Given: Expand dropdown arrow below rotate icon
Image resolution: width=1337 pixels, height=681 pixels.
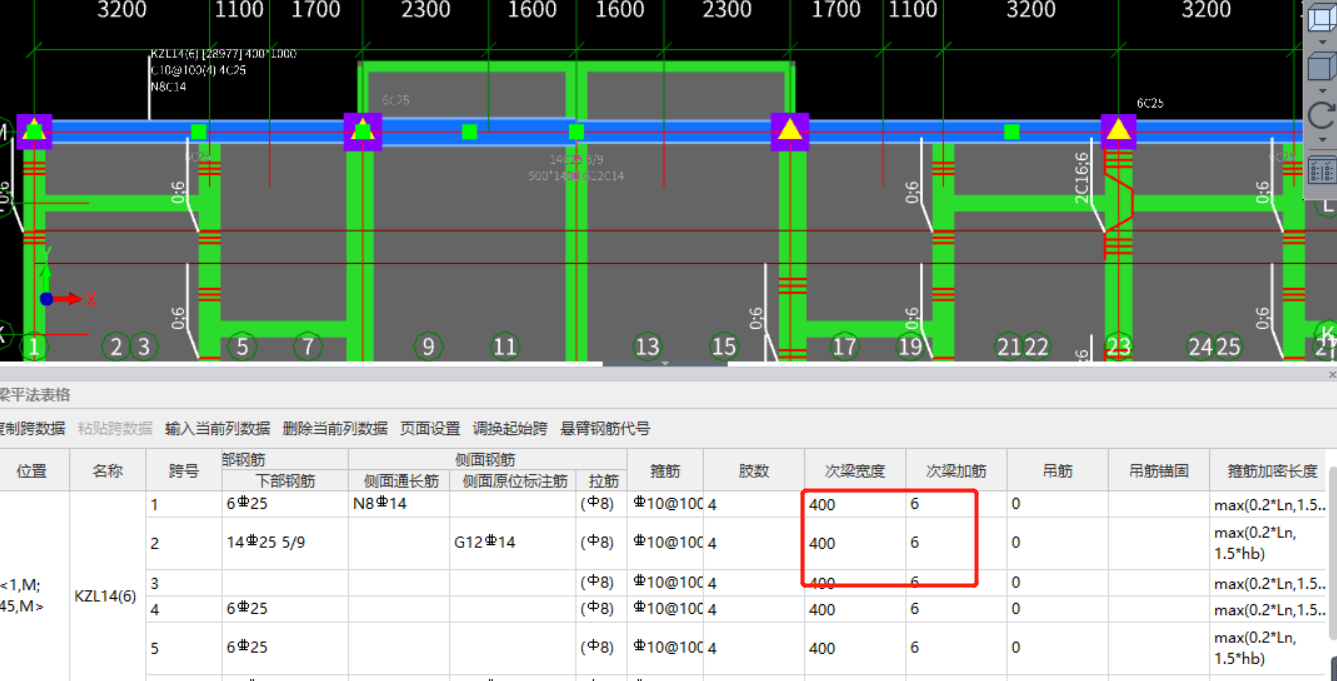Looking at the screenshot, I should 1322,142.
